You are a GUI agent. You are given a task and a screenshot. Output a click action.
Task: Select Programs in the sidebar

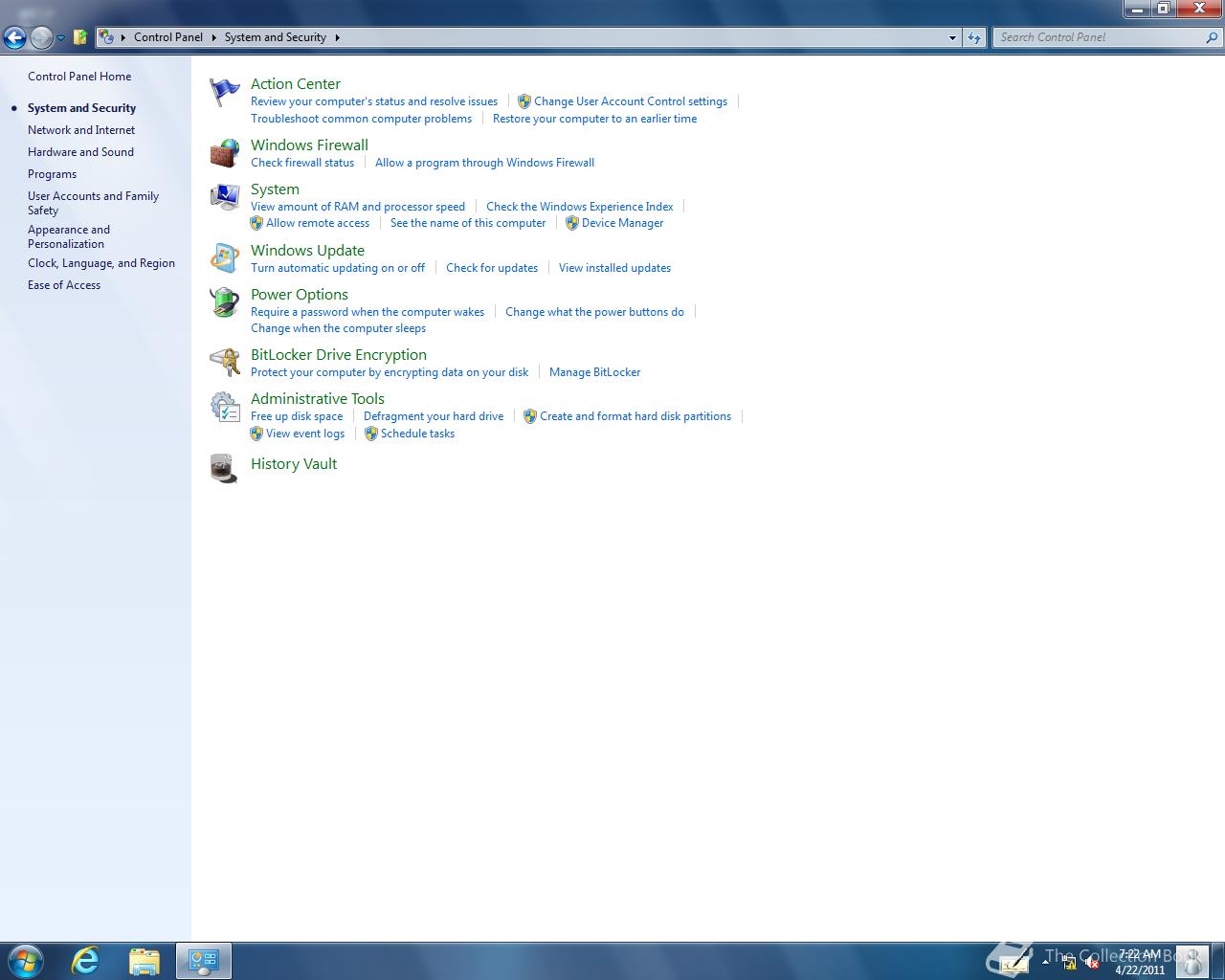click(52, 174)
